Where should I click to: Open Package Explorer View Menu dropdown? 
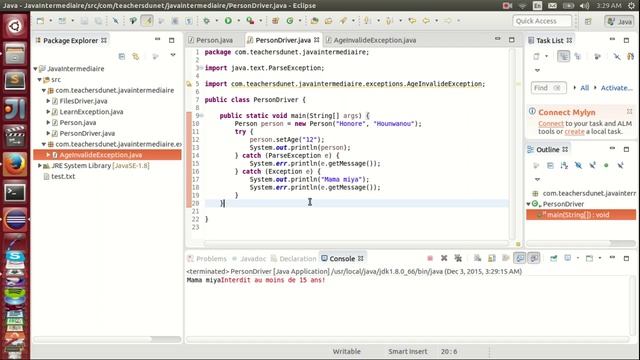[x=173, y=55]
